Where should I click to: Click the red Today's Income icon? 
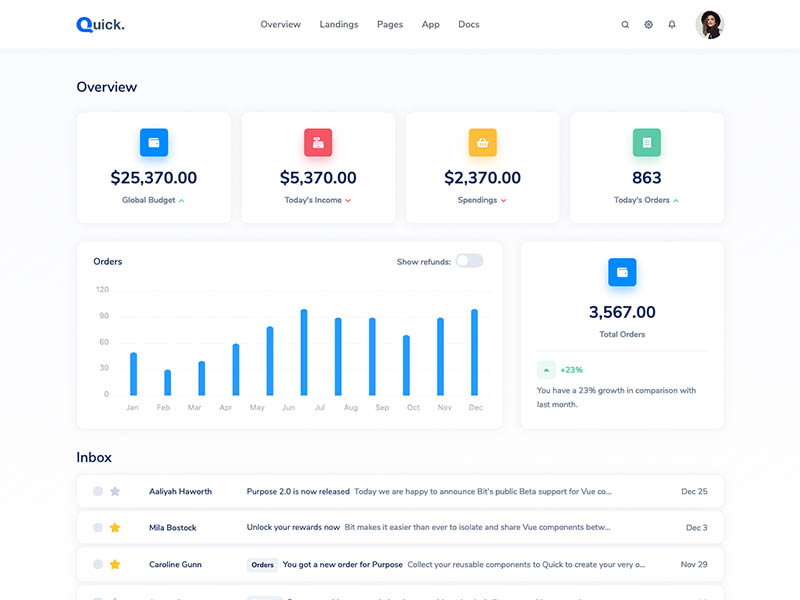(x=318, y=142)
